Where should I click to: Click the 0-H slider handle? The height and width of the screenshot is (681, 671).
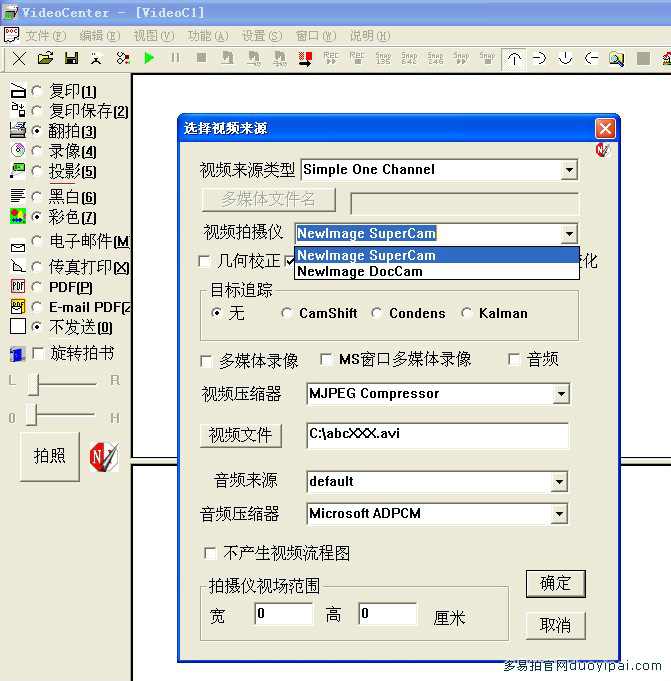click(31, 415)
